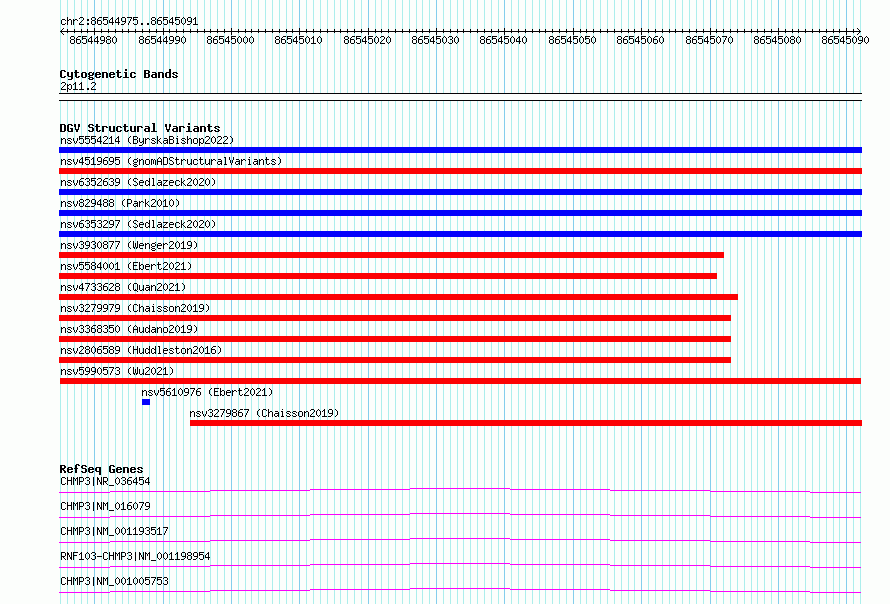Open the CHMP3|NM_001193517 transcript label

point(114,531)
